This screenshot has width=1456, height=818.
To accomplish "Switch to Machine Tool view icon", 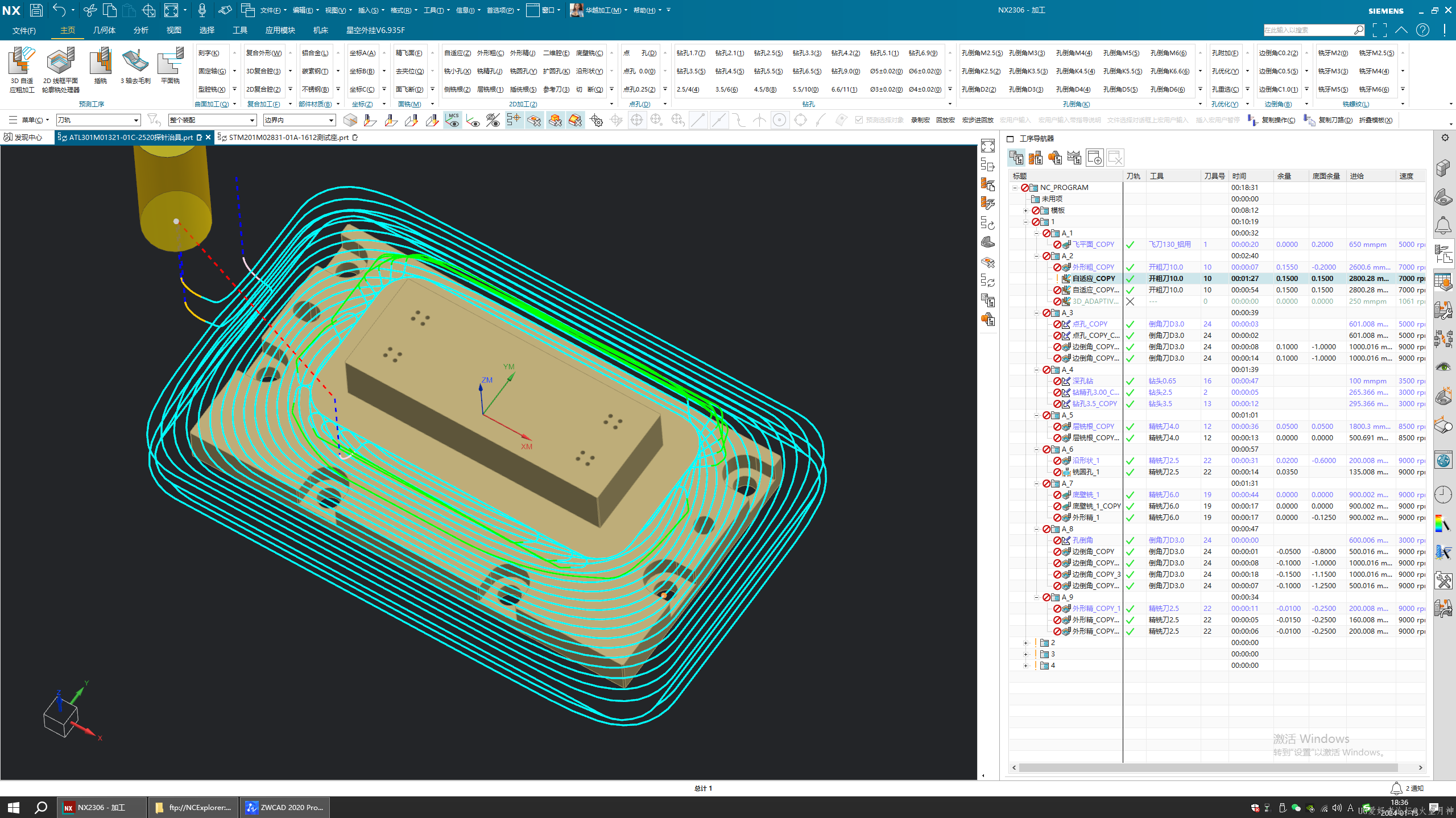I will [1036, 158].
